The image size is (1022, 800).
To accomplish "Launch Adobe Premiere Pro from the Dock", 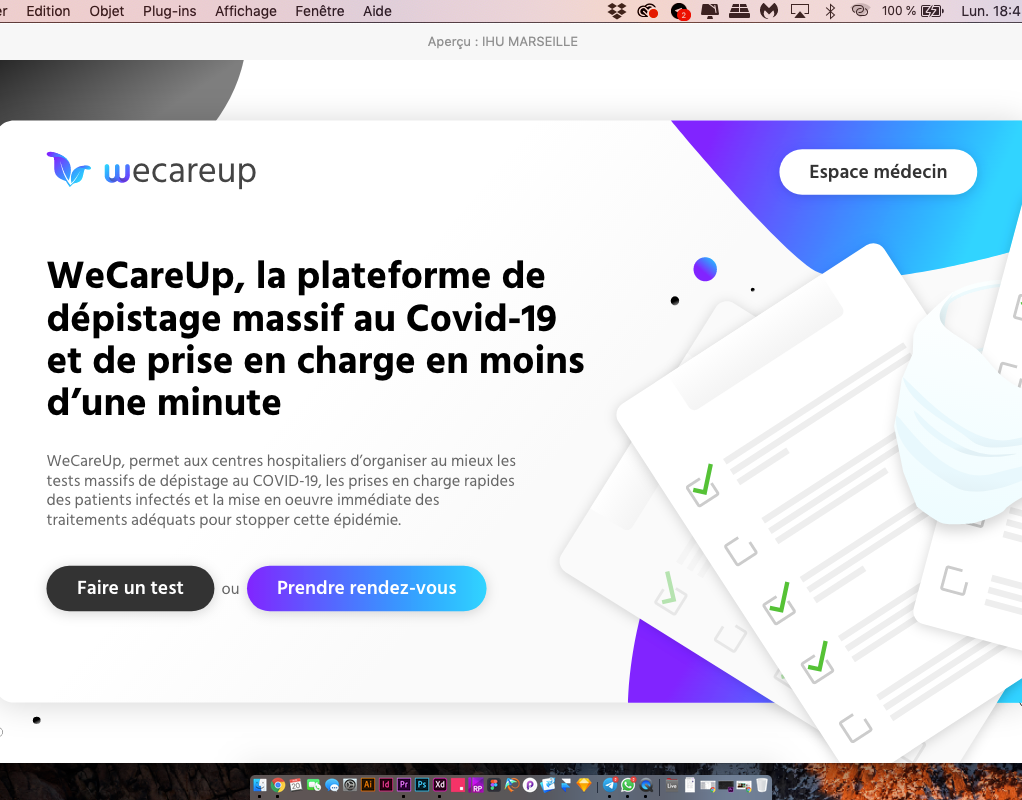I will pyautogui.click(x=403, y=785).
